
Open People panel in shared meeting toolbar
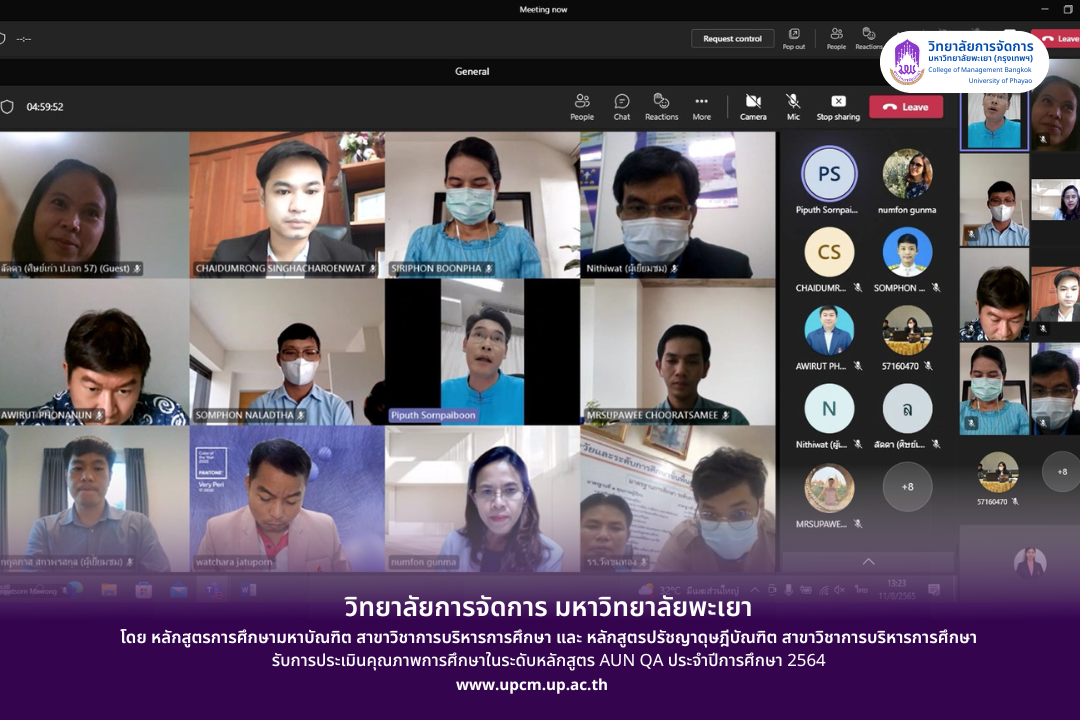coord(582,107)
